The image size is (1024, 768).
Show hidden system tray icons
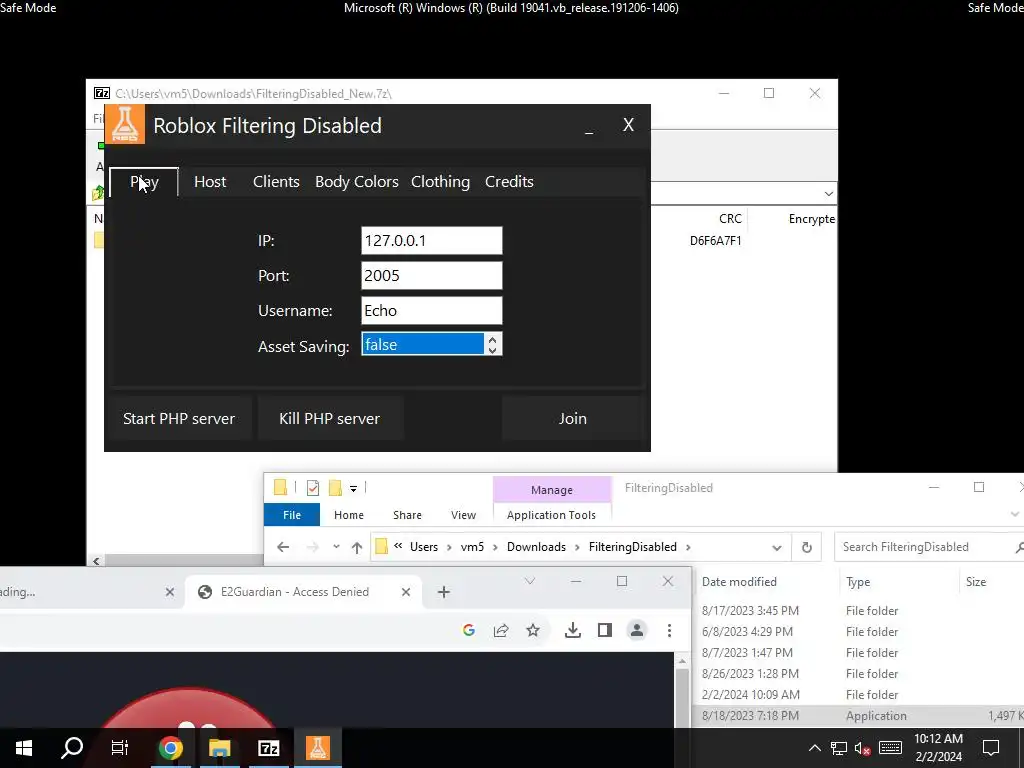click(814, 748)
